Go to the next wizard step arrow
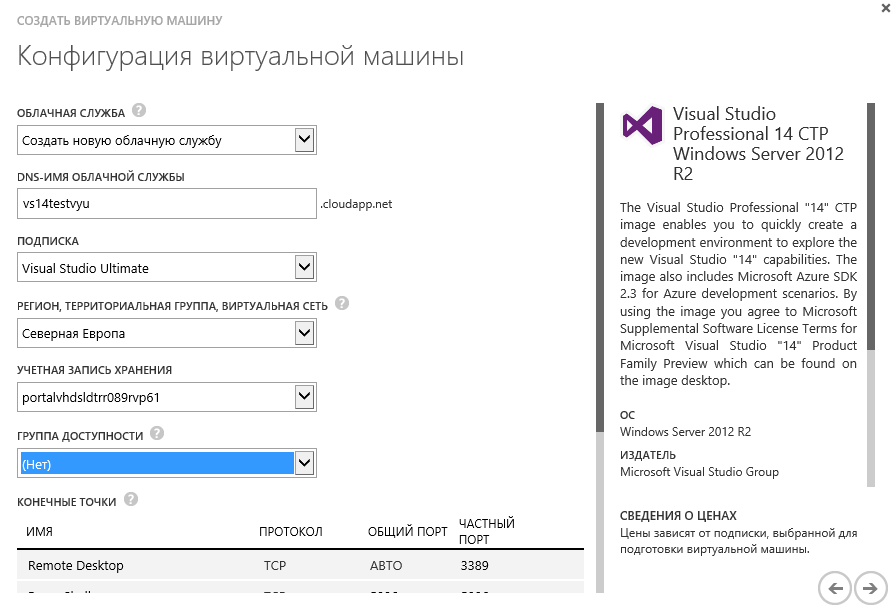The height and width of the screenshot is (612, 895). (870, 587)
